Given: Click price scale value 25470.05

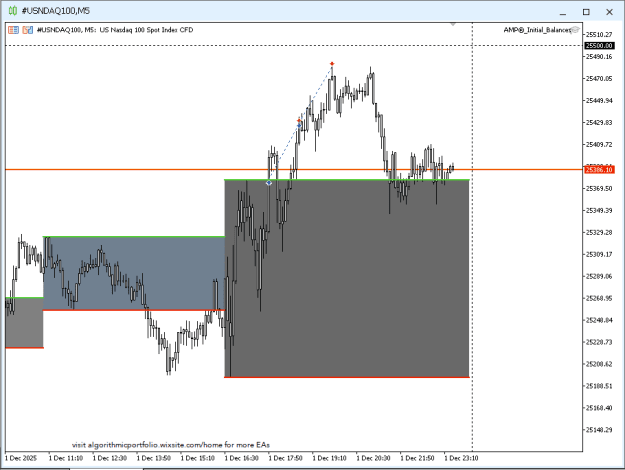Looking at the screenshot, I should [599, 79].
